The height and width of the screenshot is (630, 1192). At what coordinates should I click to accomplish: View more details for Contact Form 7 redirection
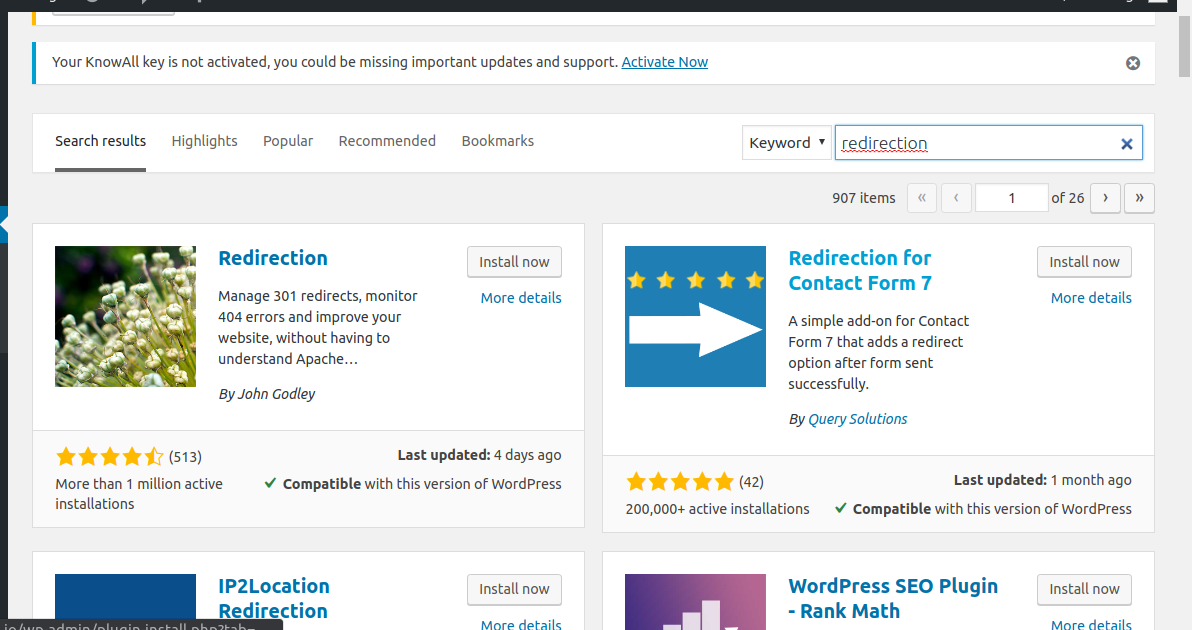1091,298
